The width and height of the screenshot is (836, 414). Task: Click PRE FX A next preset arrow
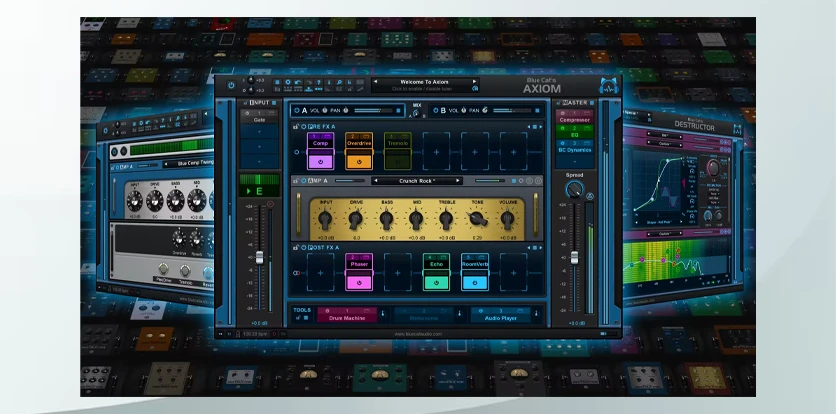point(541,127)
